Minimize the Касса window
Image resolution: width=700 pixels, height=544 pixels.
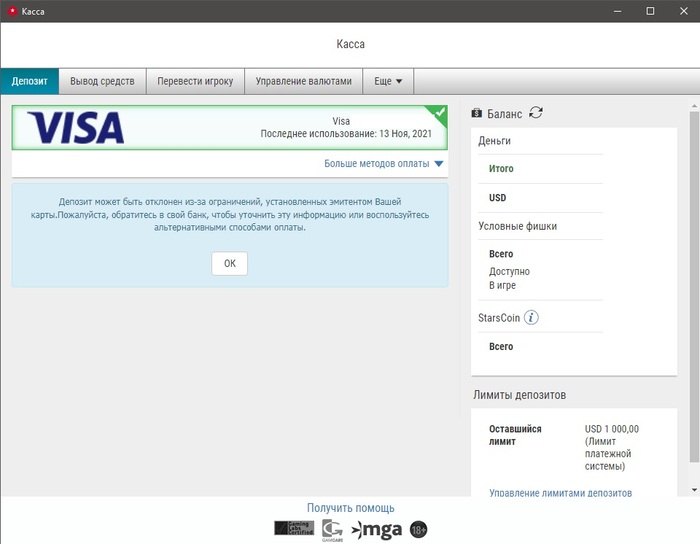[x=617, y=11]
